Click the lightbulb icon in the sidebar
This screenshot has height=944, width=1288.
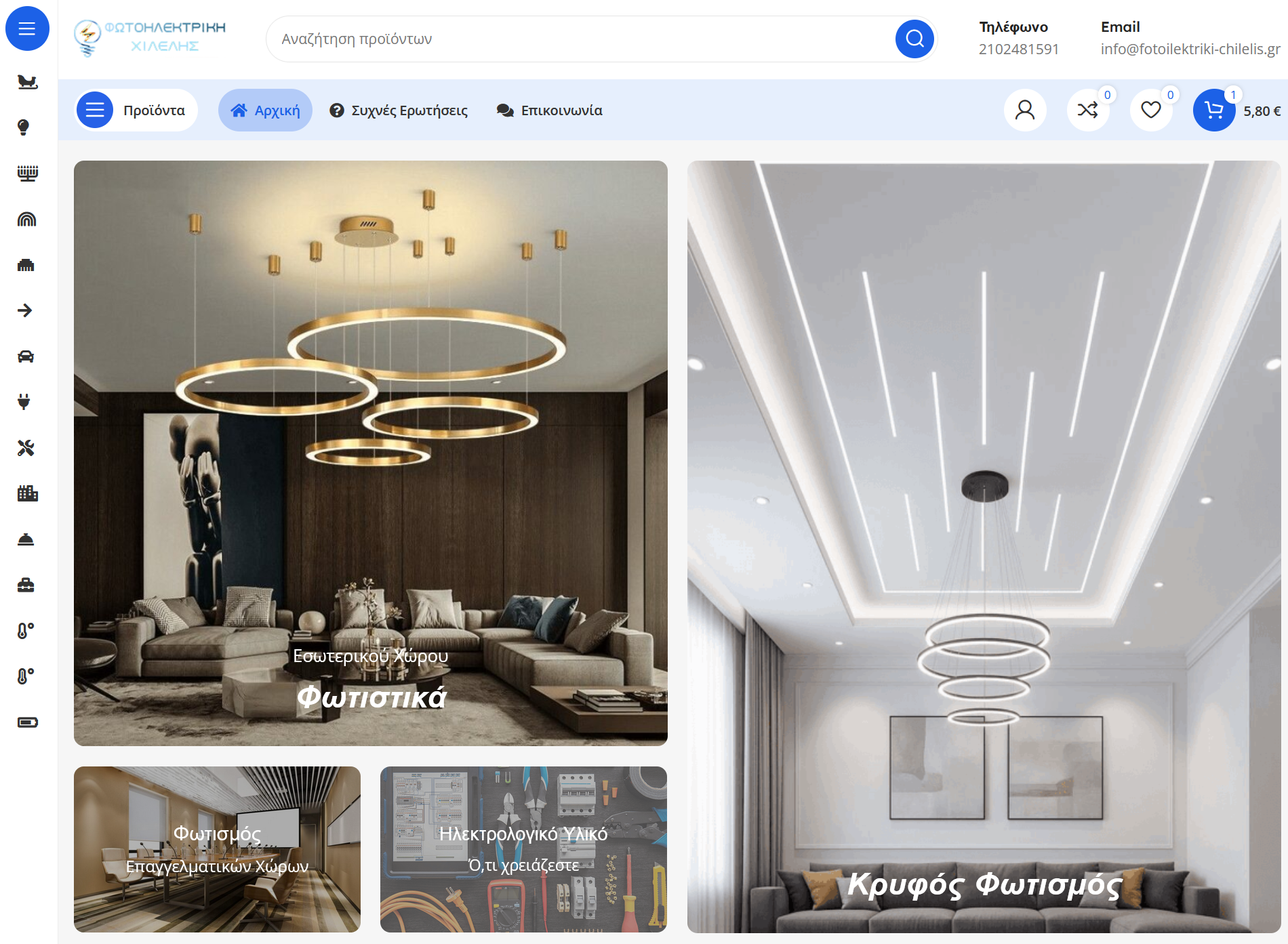pos(24,127)
